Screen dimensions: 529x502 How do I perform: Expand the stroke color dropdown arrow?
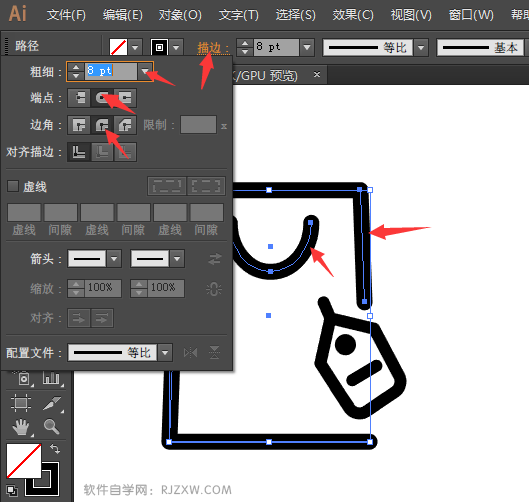pyautogui.click(x=176, y=47)
